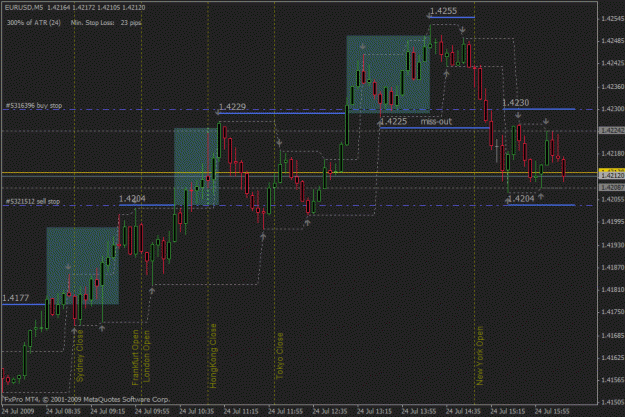Select the 'miss-out' annotation text
The image size is (625, 417).
point(436,121)
